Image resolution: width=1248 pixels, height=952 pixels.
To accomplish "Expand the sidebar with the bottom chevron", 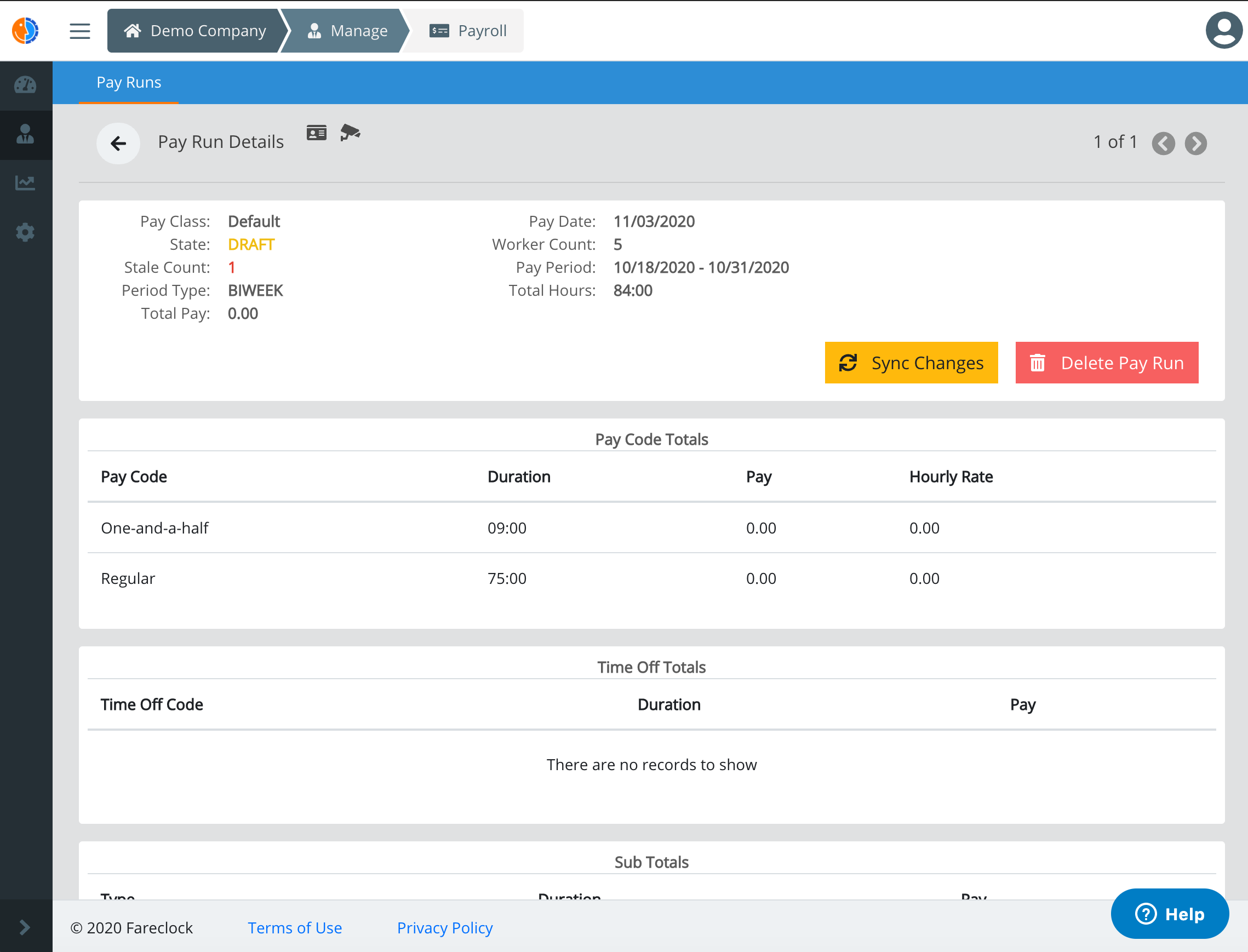I will [x=26, y=927].
